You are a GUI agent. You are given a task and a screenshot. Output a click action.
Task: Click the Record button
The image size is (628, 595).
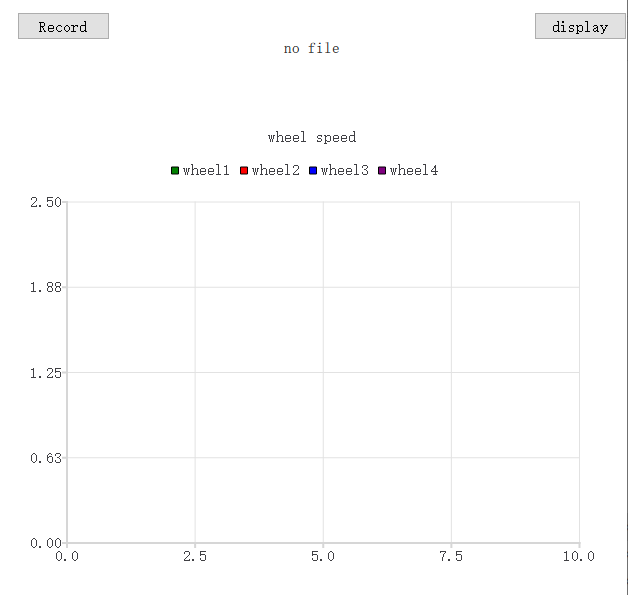(x=63, y=27)
